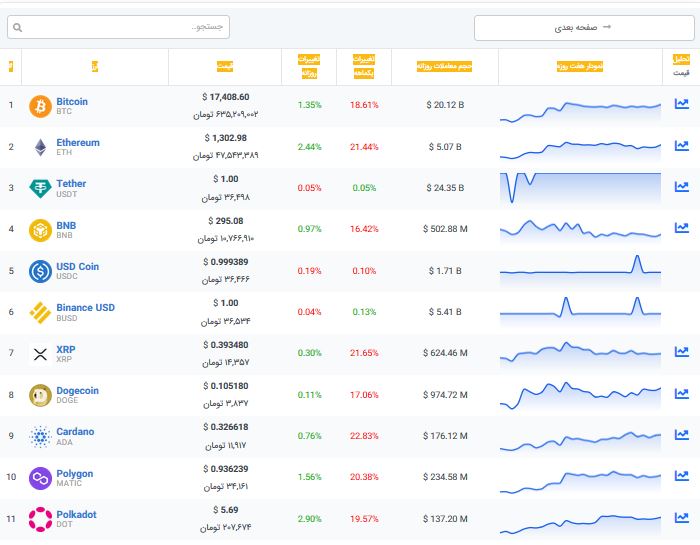Sort by the قیمت price column header
700x545 pixels.
click(225, 67)
